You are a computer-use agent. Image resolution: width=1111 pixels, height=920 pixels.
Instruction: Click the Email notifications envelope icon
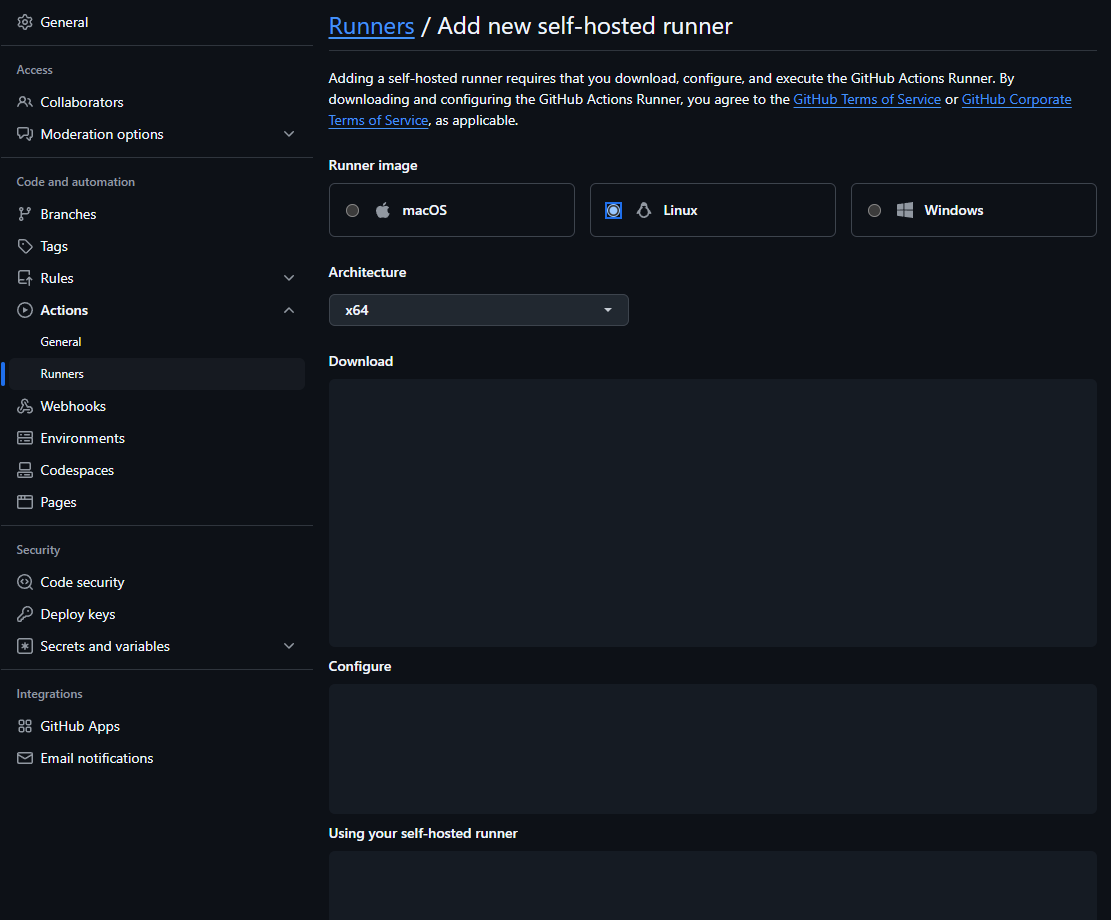[25, 758]
